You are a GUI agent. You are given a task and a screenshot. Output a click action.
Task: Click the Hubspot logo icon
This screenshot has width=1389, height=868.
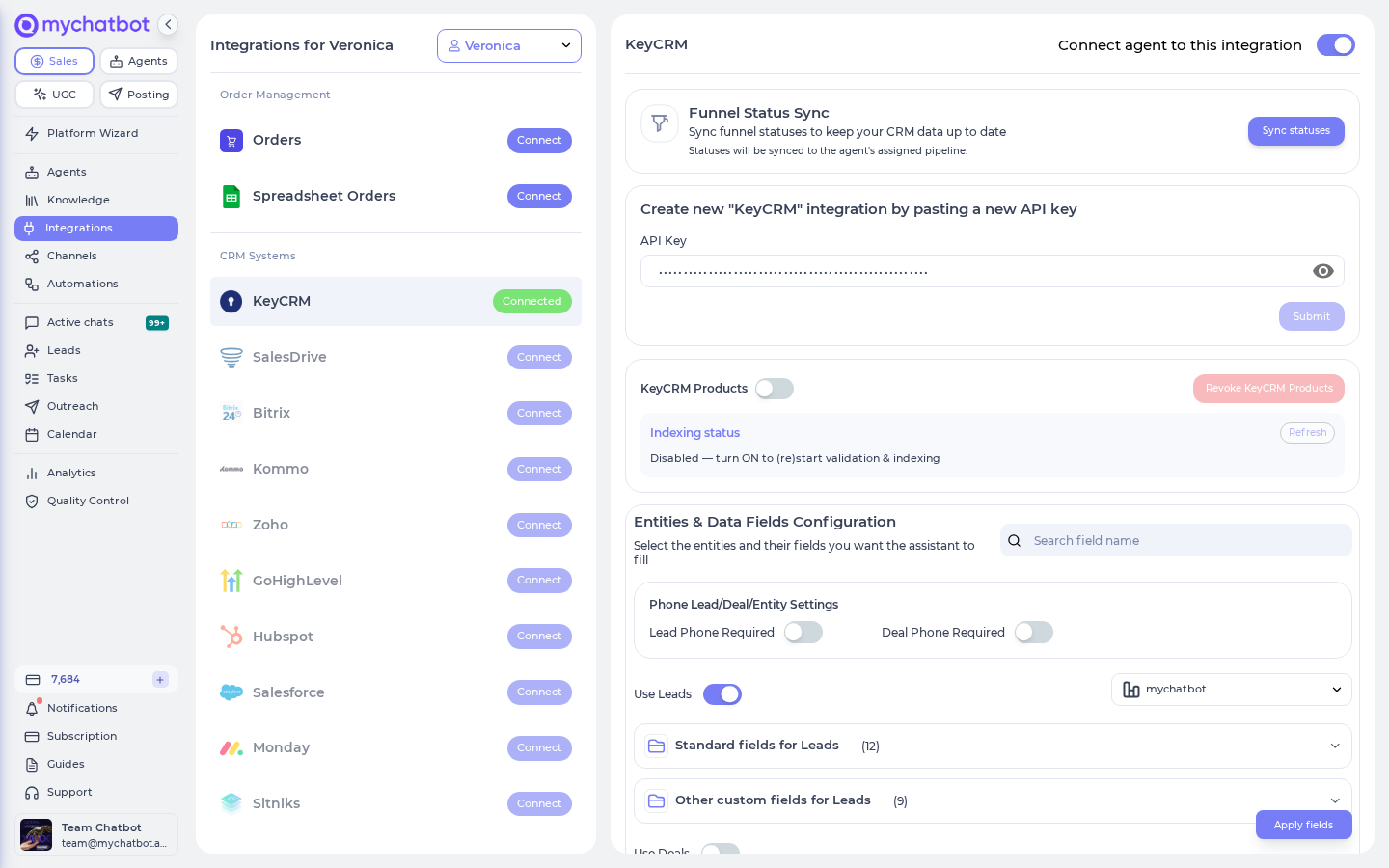pos(231,637)
